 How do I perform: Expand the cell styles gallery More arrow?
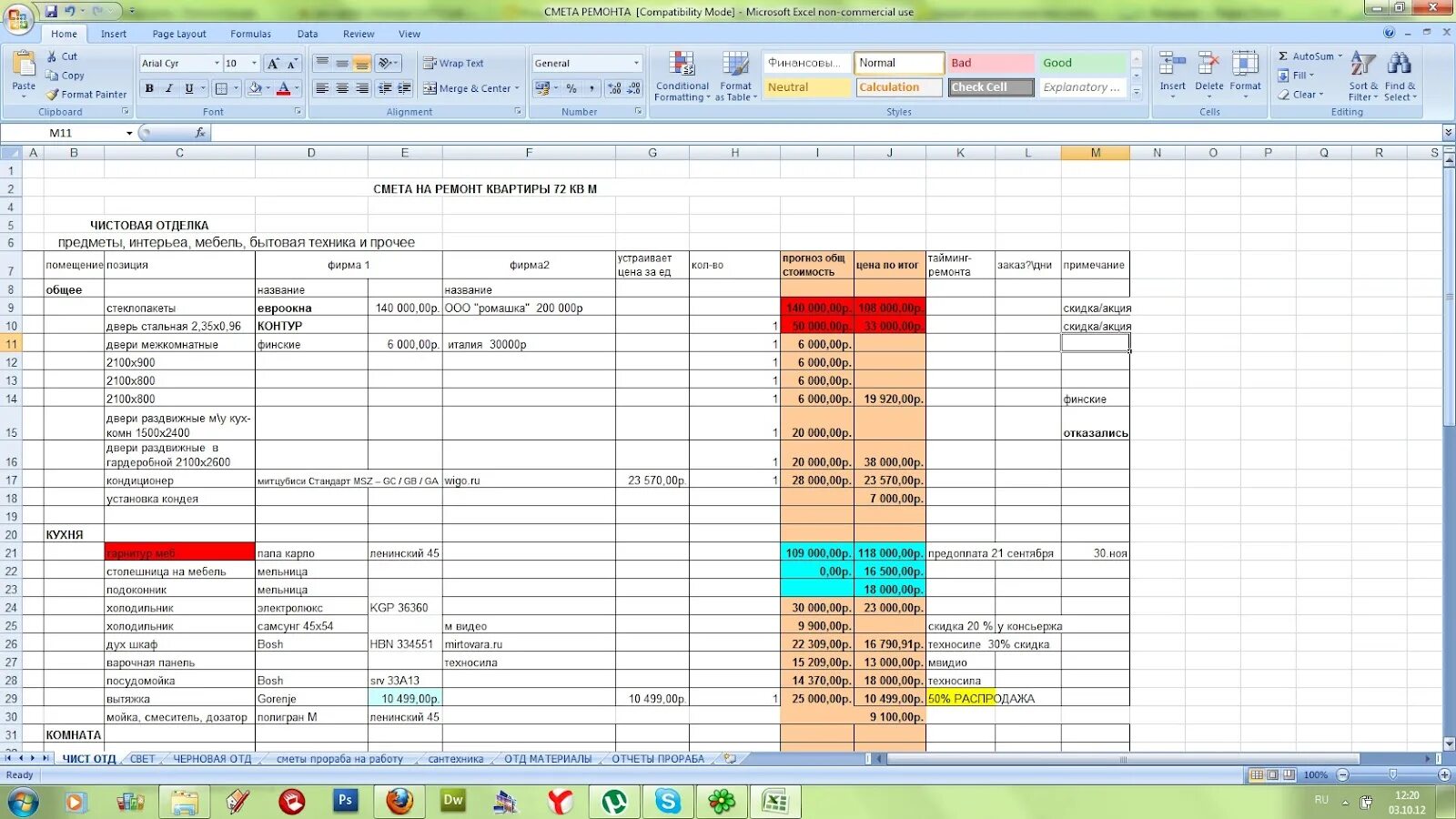point(1137,91)
